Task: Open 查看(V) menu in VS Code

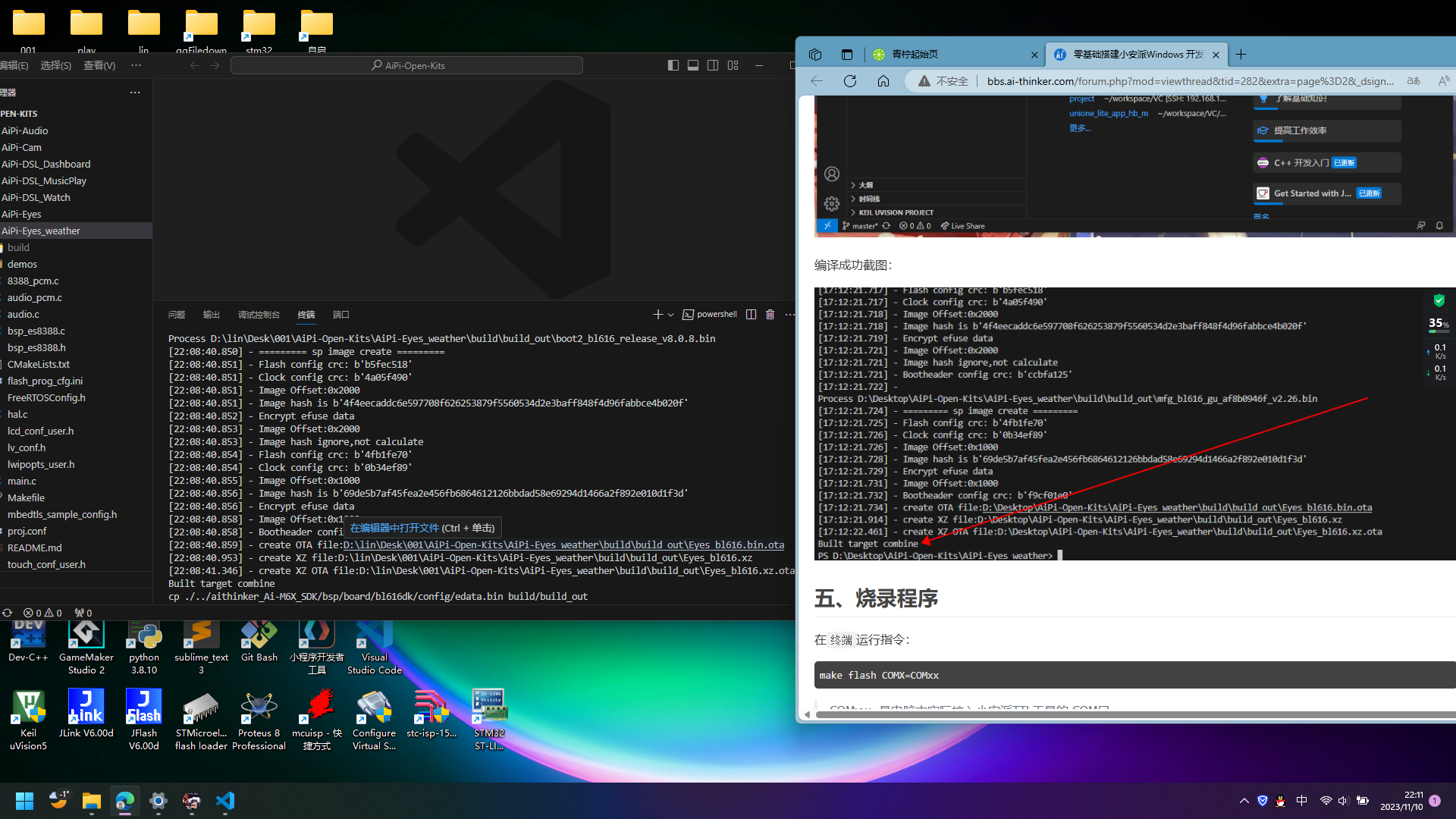Action: click(x=99, y=65)
